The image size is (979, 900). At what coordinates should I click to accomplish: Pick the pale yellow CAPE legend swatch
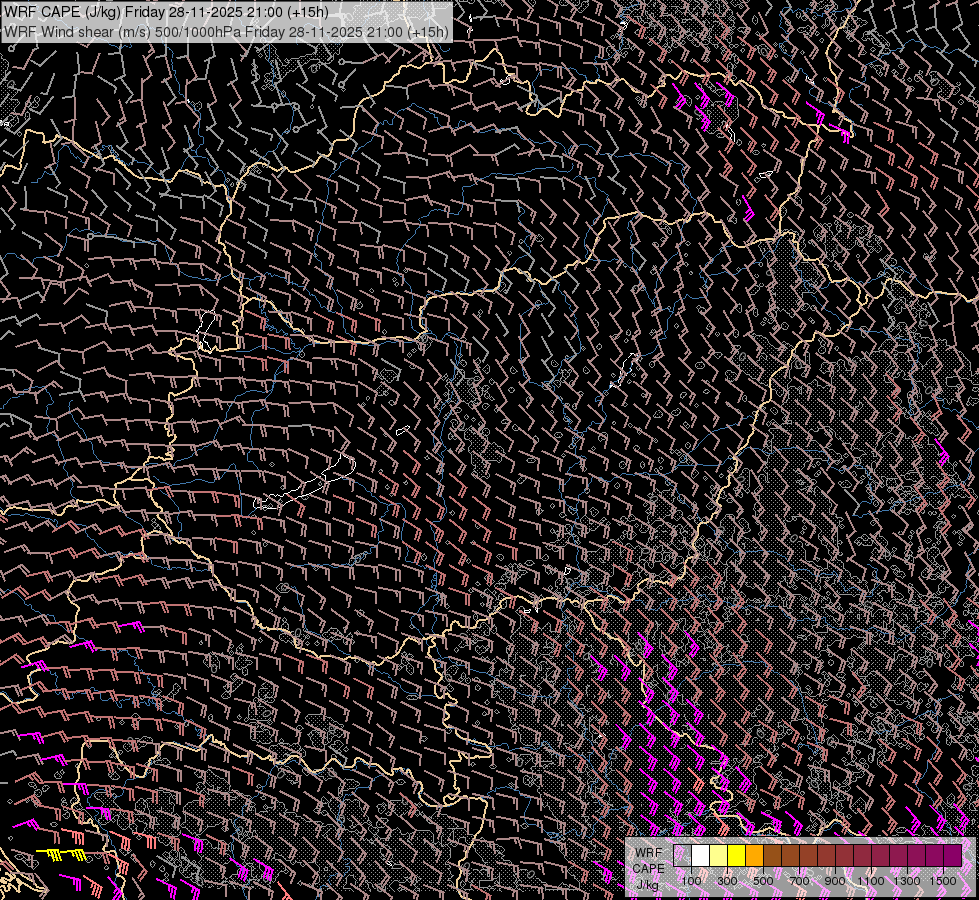point(719,855)
